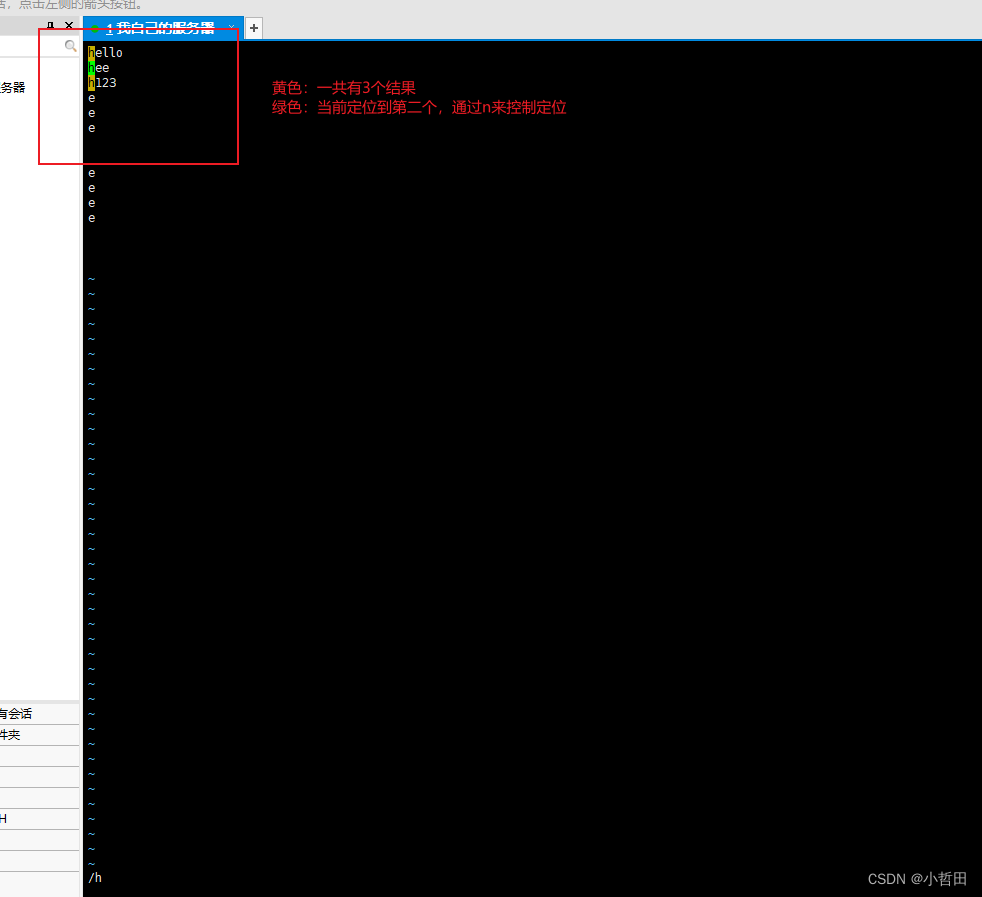Image resolution: width=982 pixels, height=897 pixels.
Task: Click the '件夹' row in sidebar properties
Action: click(39, 735)
